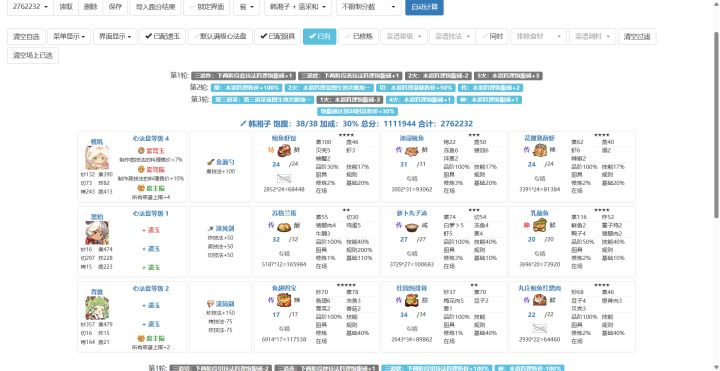This screenshot has width=720, height=371.
Task: Open the 菜单显示 dropdown
Action: [x=69, y=36]
